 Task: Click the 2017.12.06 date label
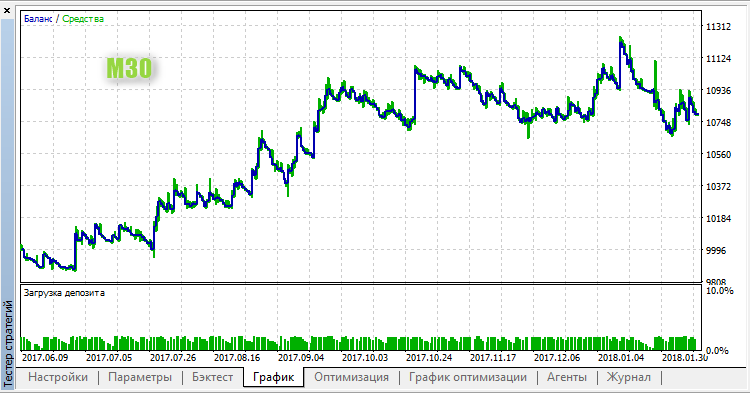557,357
